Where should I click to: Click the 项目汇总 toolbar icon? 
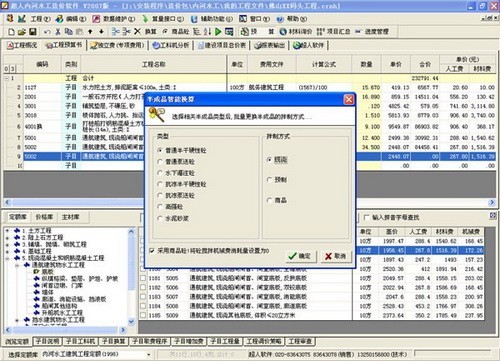(333, 31)
